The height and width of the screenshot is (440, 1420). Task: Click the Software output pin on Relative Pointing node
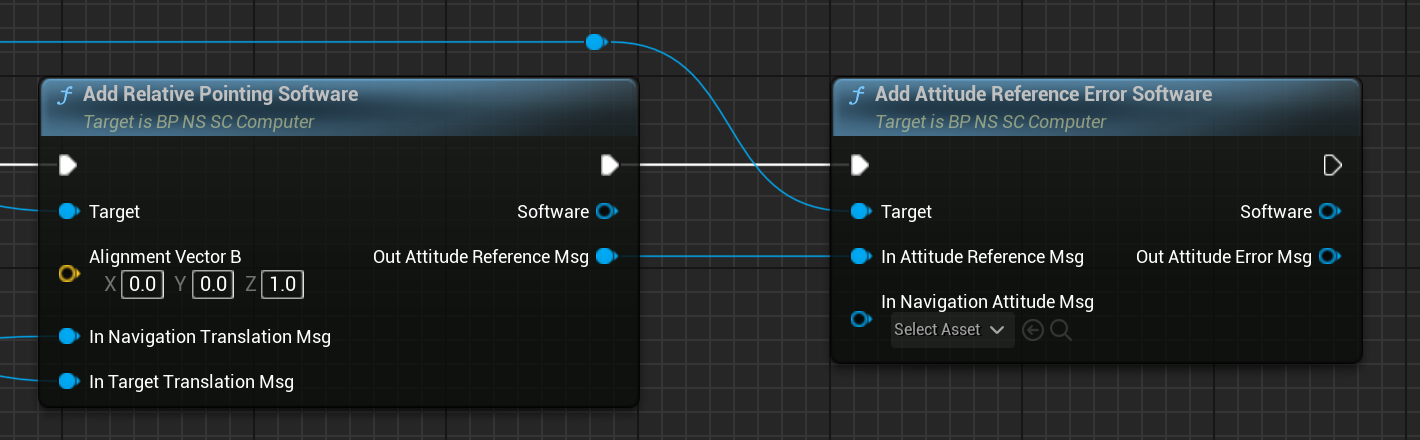click(x=606, y=212)
